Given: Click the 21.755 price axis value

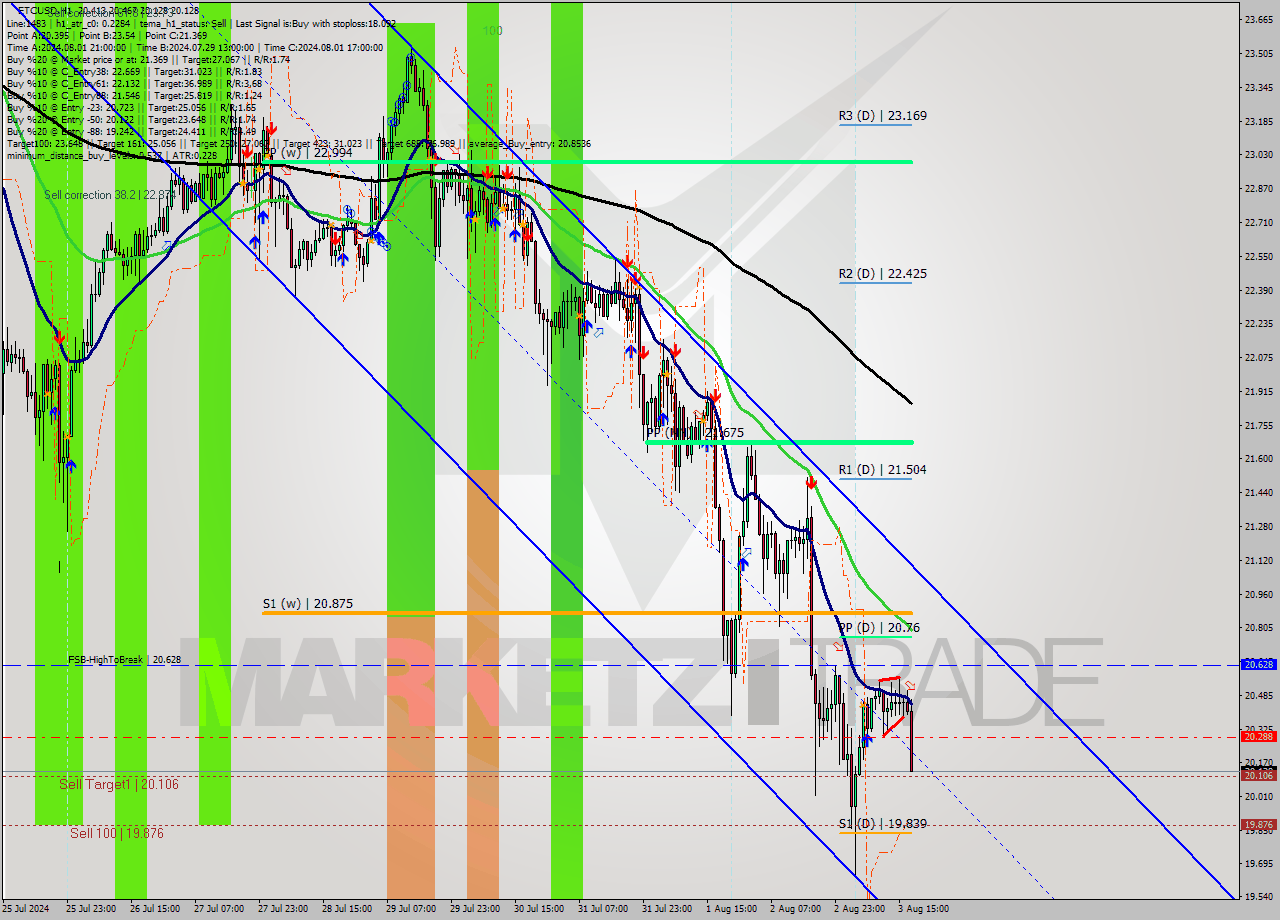Looking at the screenshot, I should tap(1258, 425).
